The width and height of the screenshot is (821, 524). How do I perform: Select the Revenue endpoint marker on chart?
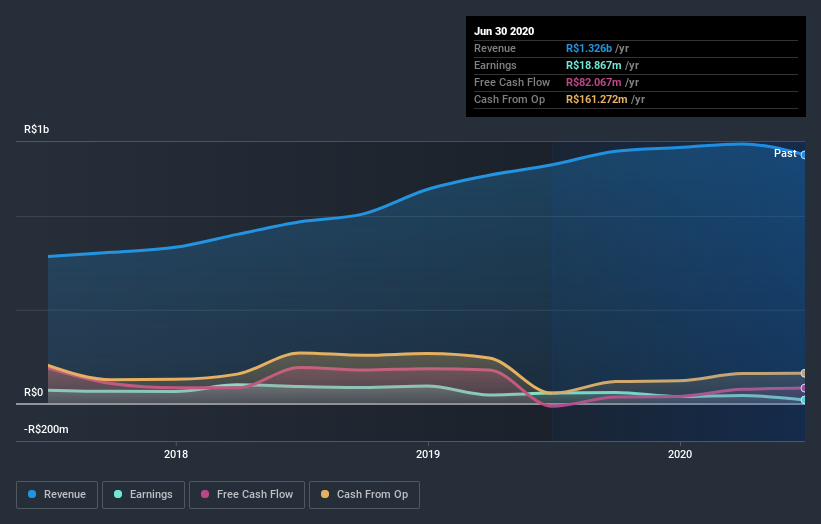coord(804,155)
